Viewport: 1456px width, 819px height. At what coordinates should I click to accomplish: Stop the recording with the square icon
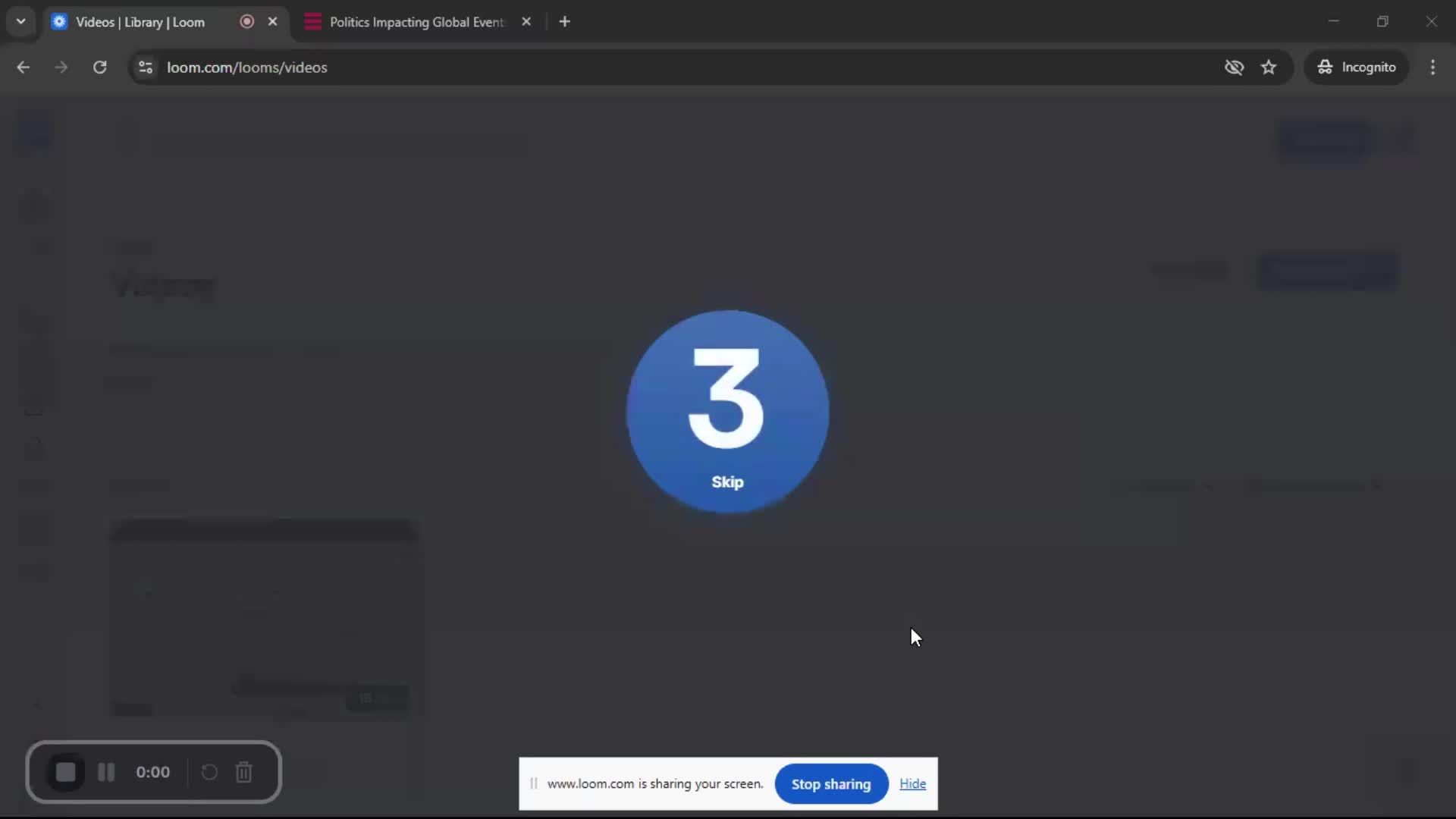click(66, 772)
